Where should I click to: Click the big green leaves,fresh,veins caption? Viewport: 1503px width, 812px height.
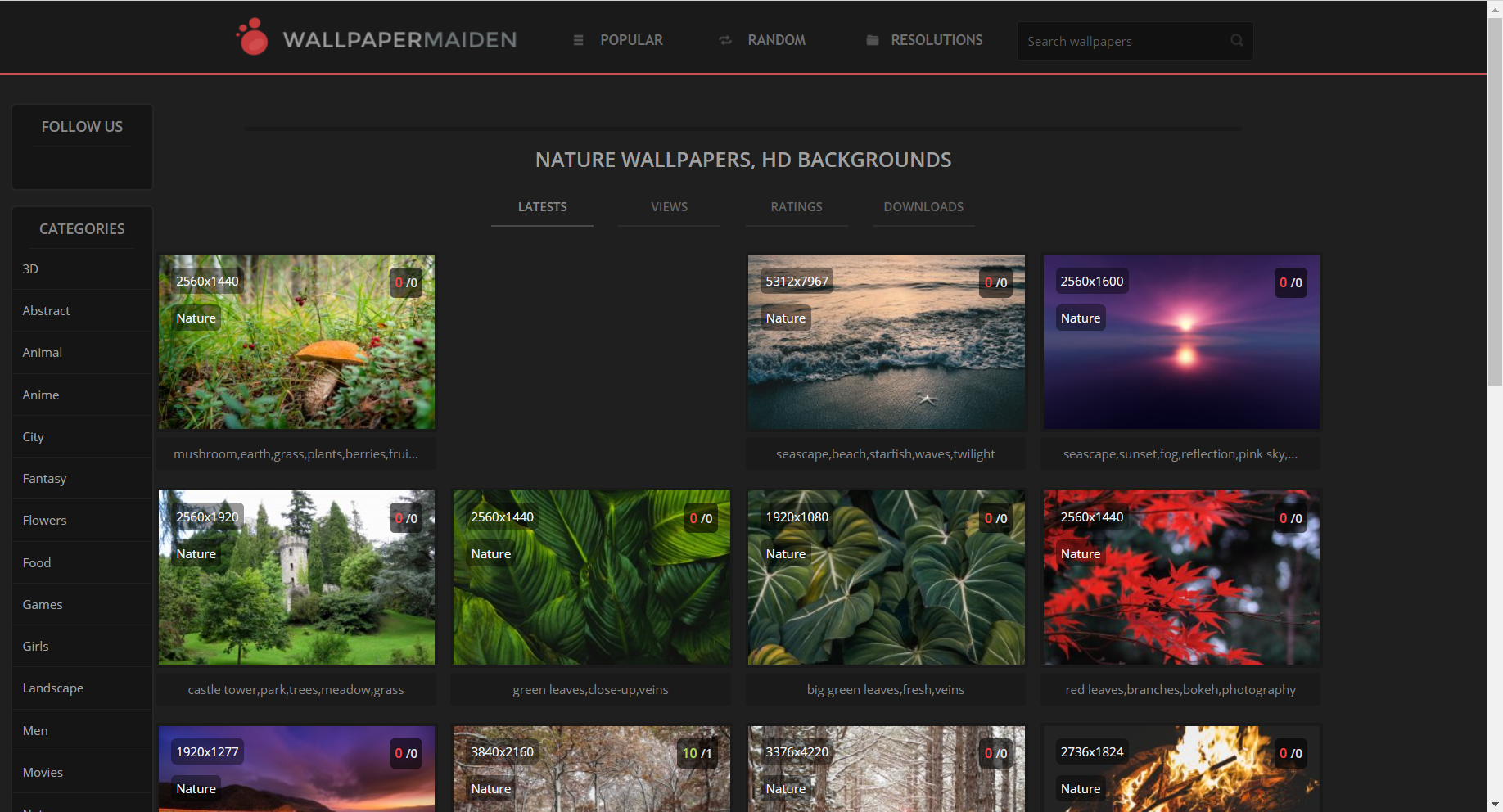pyautogui.click(x=886, y=689)
